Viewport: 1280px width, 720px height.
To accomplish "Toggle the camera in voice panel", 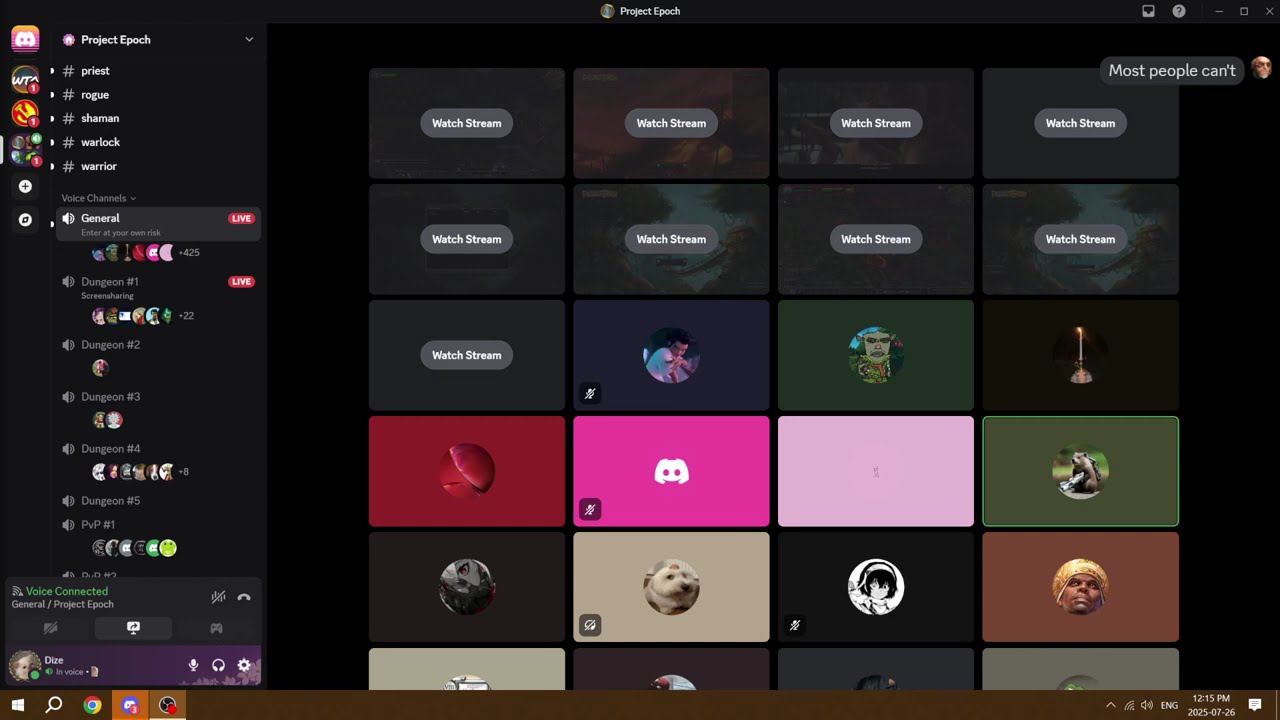I will coord(50,628).
